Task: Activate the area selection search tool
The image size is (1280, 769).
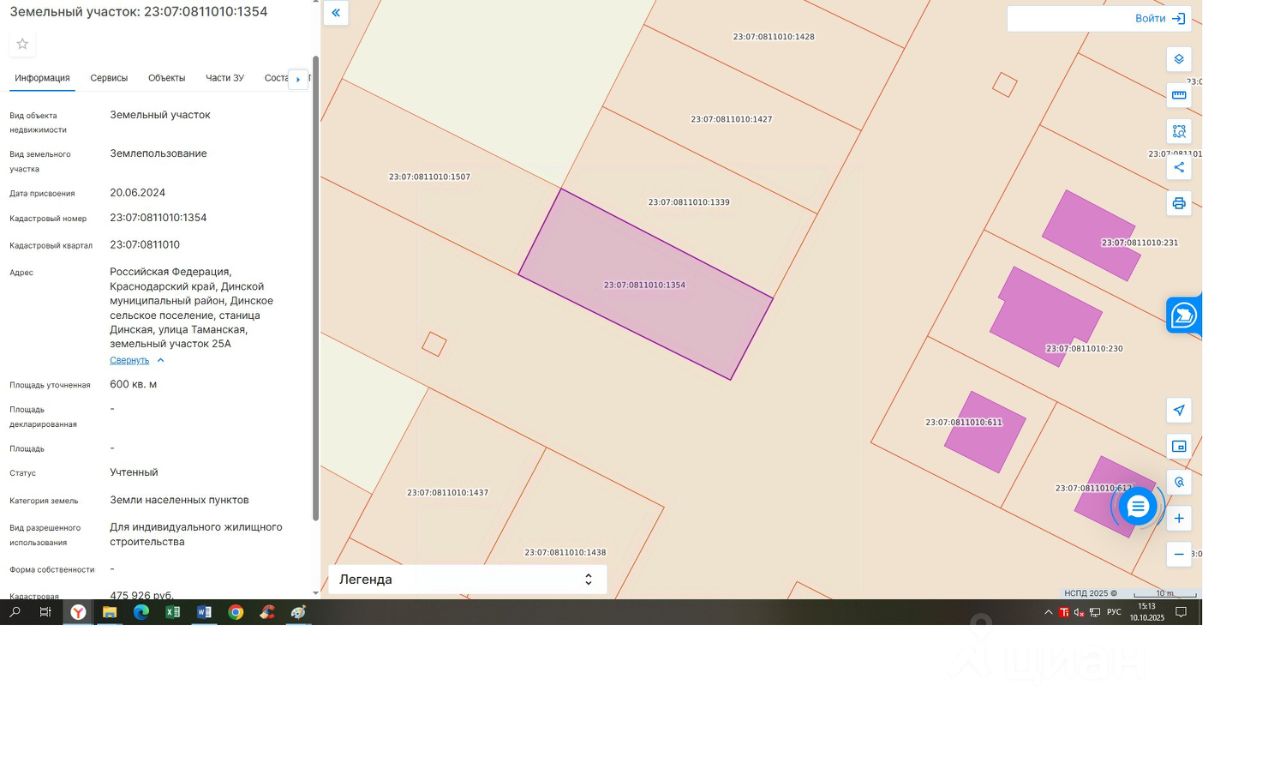Action: pos(1179,131)
